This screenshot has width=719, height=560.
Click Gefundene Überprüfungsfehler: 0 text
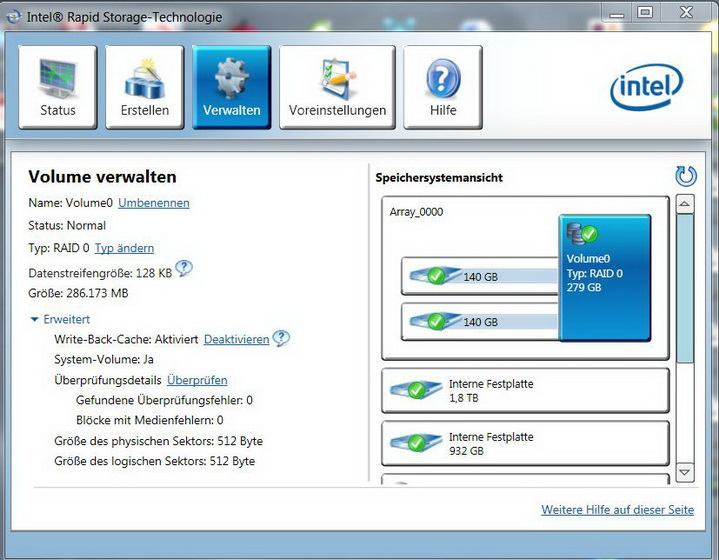[164, 400]
